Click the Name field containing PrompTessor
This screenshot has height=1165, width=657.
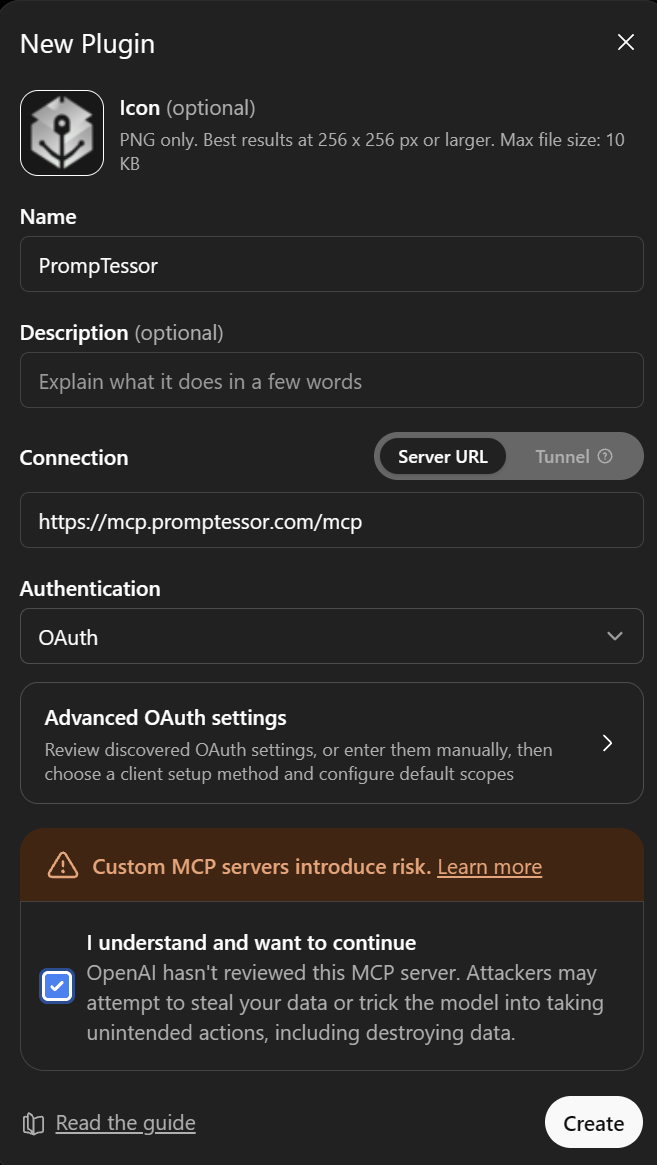pos(331,265)
